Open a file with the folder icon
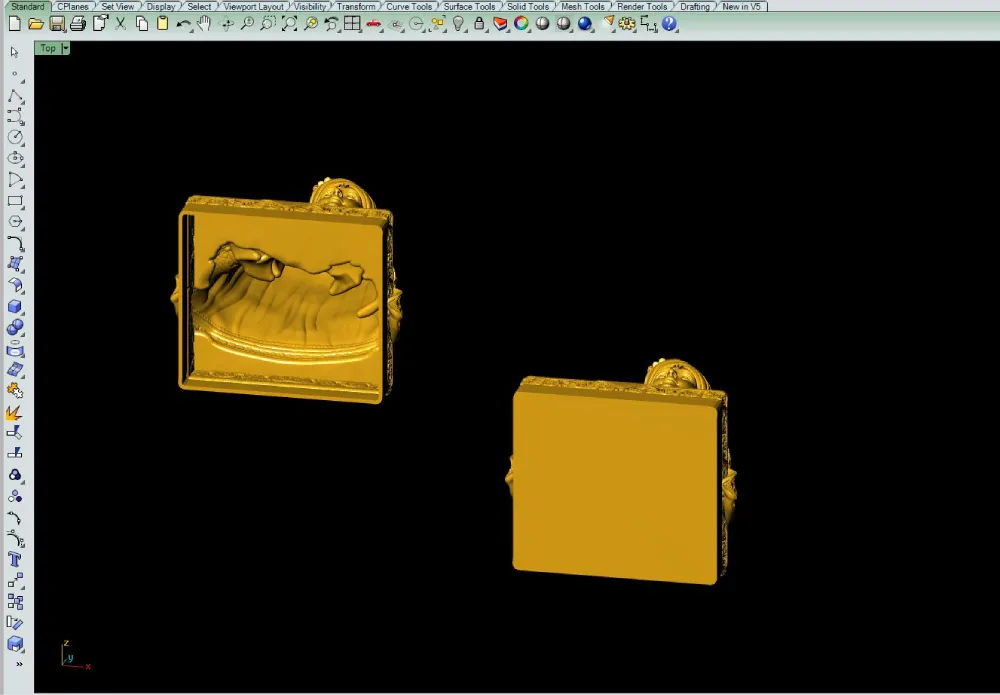The width and height of the screenshot is (1000, 695). tap(36, 24)
